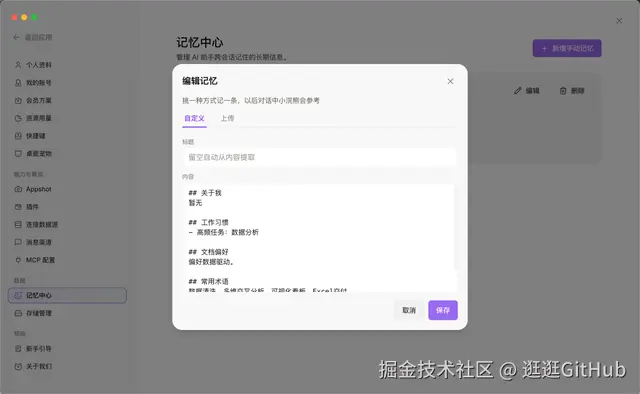This screenshot has width=640, height=394.
Task: Switch to the 上传 tab
Action: pos(227,118)
